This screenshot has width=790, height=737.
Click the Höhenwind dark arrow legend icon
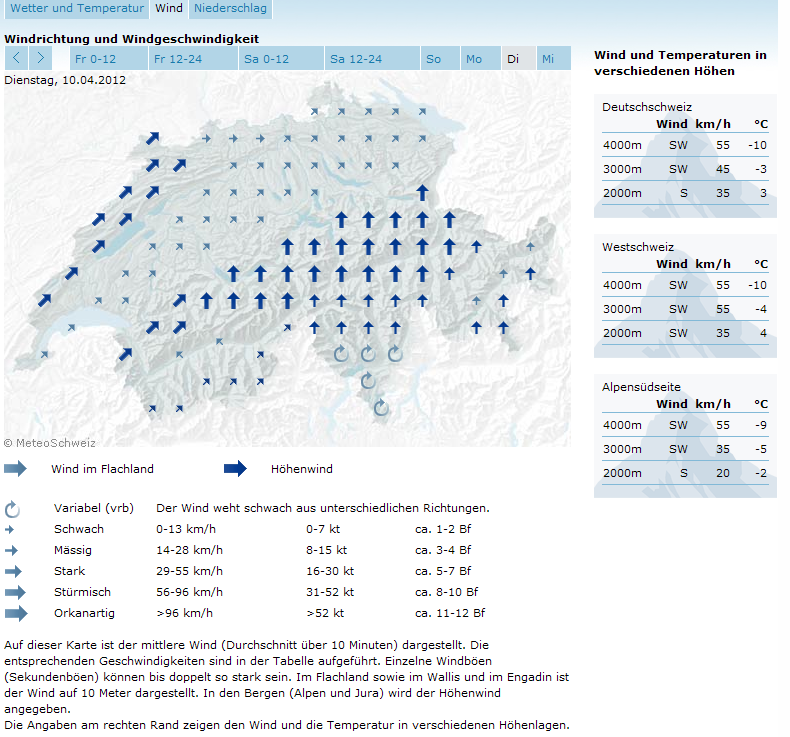coord(235,468)
